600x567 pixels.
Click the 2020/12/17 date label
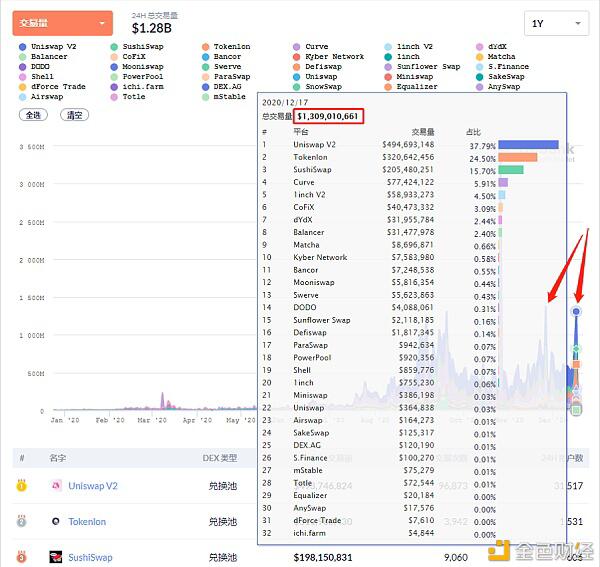(x=285, y=103)
